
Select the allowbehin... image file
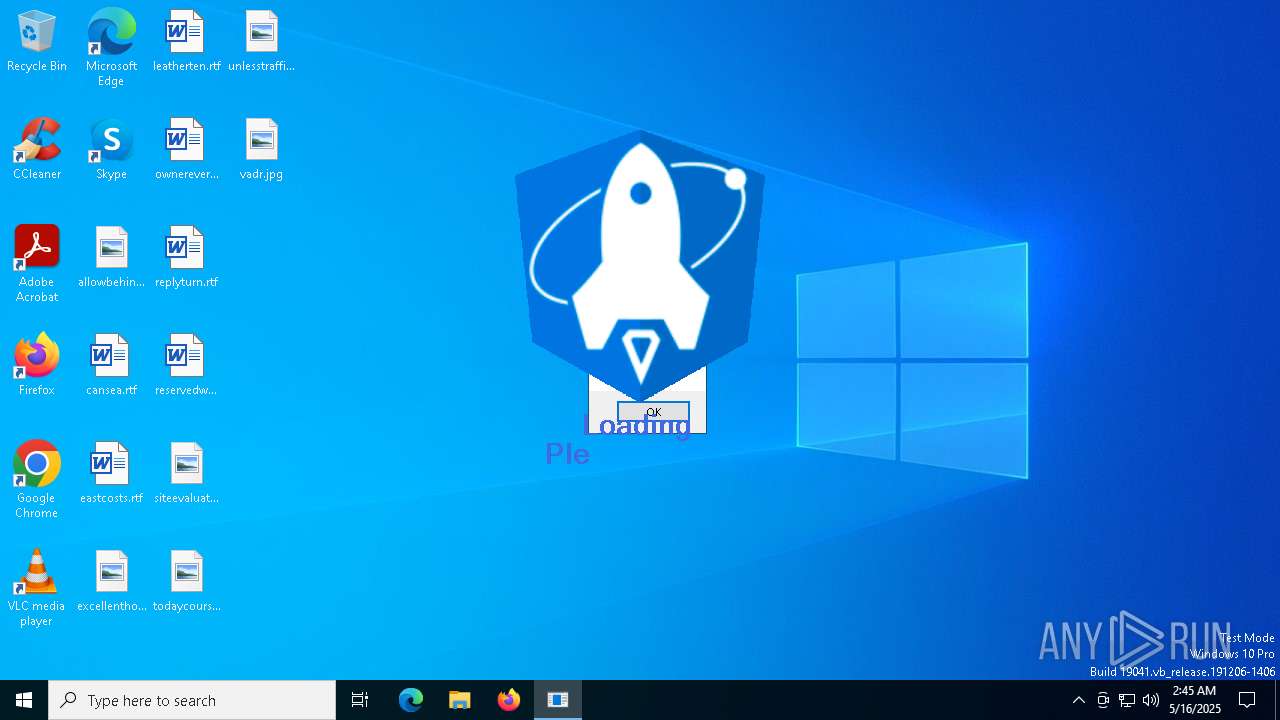tap(111, 258)
